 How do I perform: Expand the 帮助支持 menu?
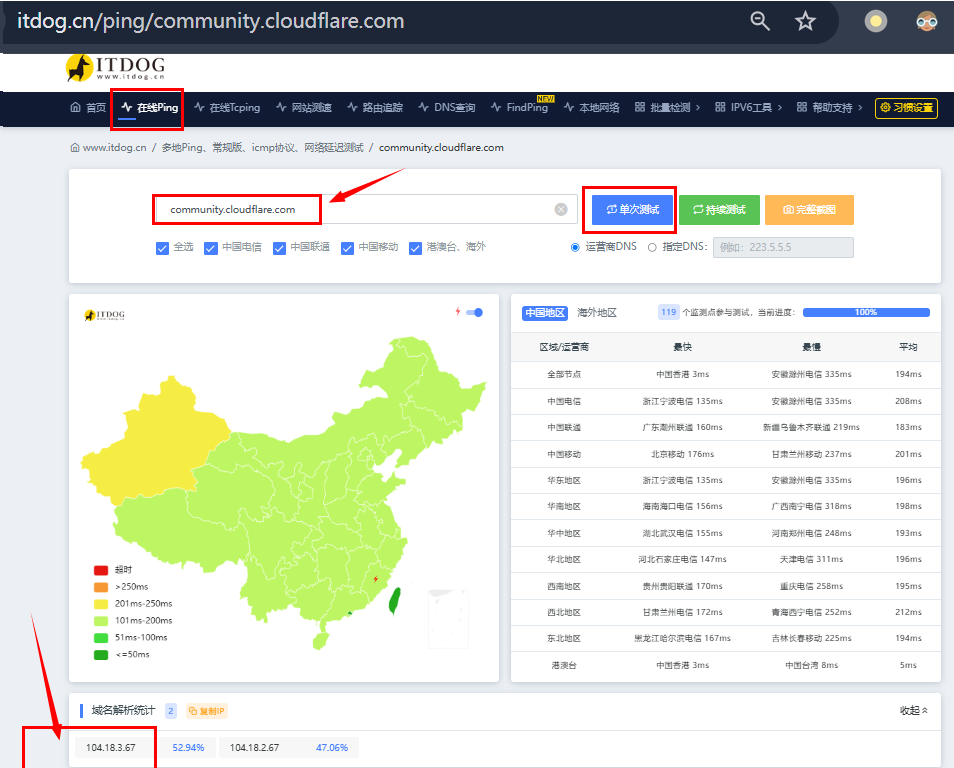click(x=829, y=108)
